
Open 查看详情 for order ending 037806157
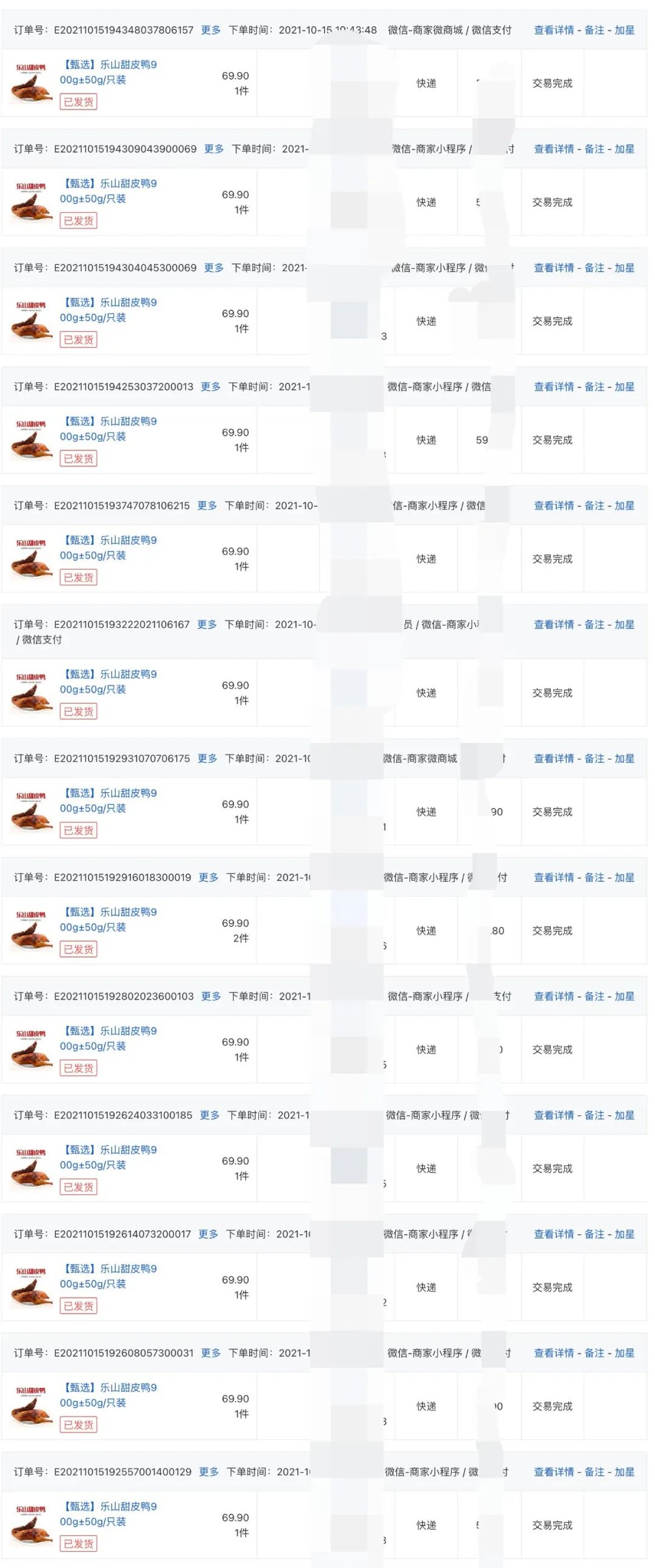coord(553,30)
